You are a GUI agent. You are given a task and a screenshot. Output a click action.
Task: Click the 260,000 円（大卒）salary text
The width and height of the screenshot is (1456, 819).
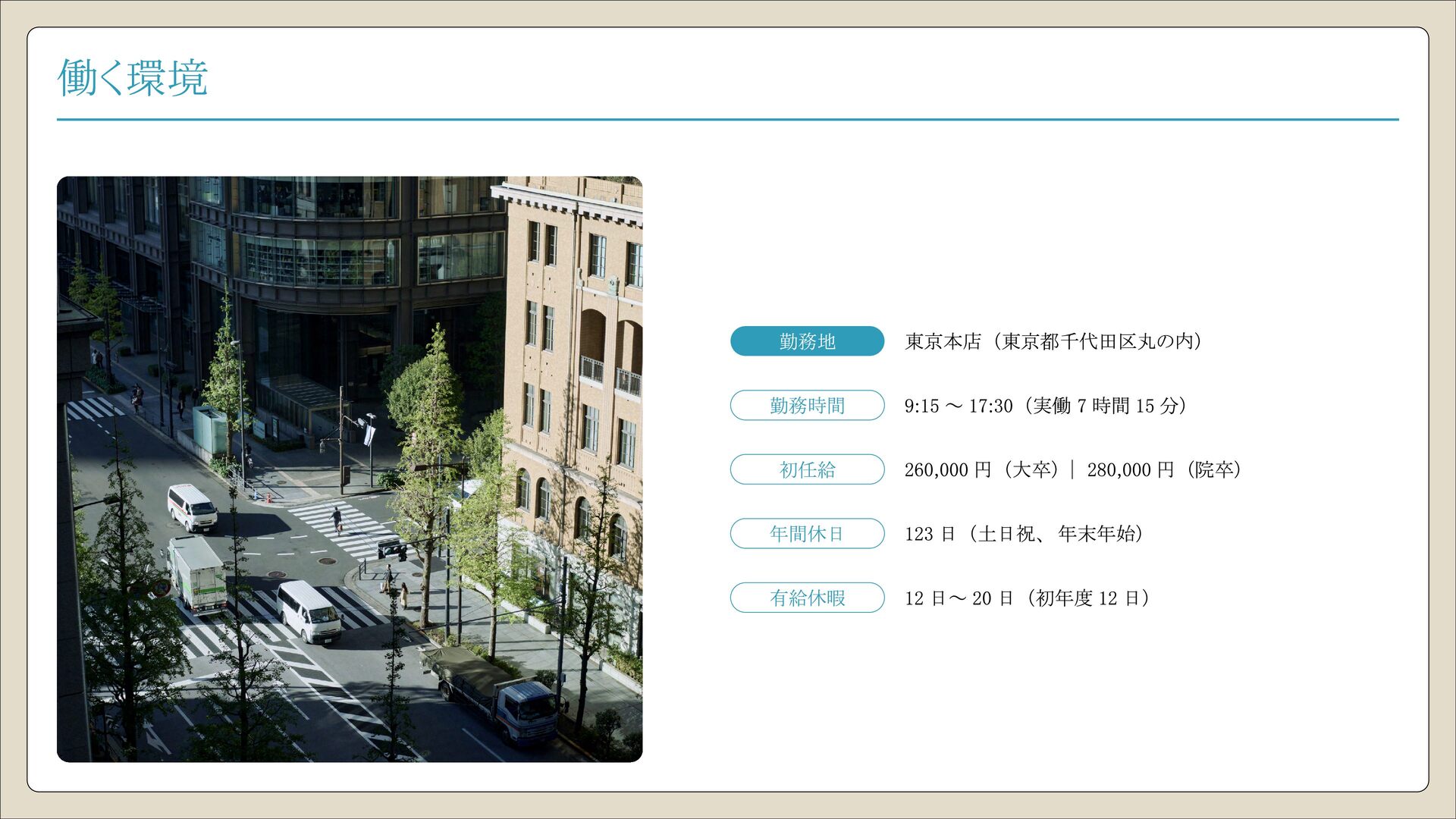981,470
